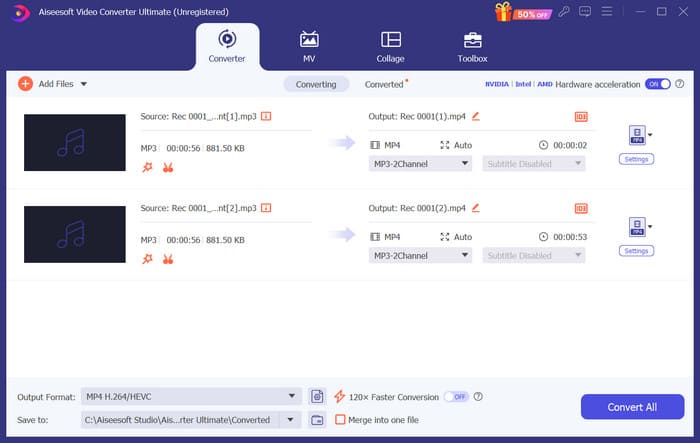Open MP3-2Channel audio dropdown for Rec 0001(2).mp4
The height and width of the screenshot is (443, 700).
420,255
